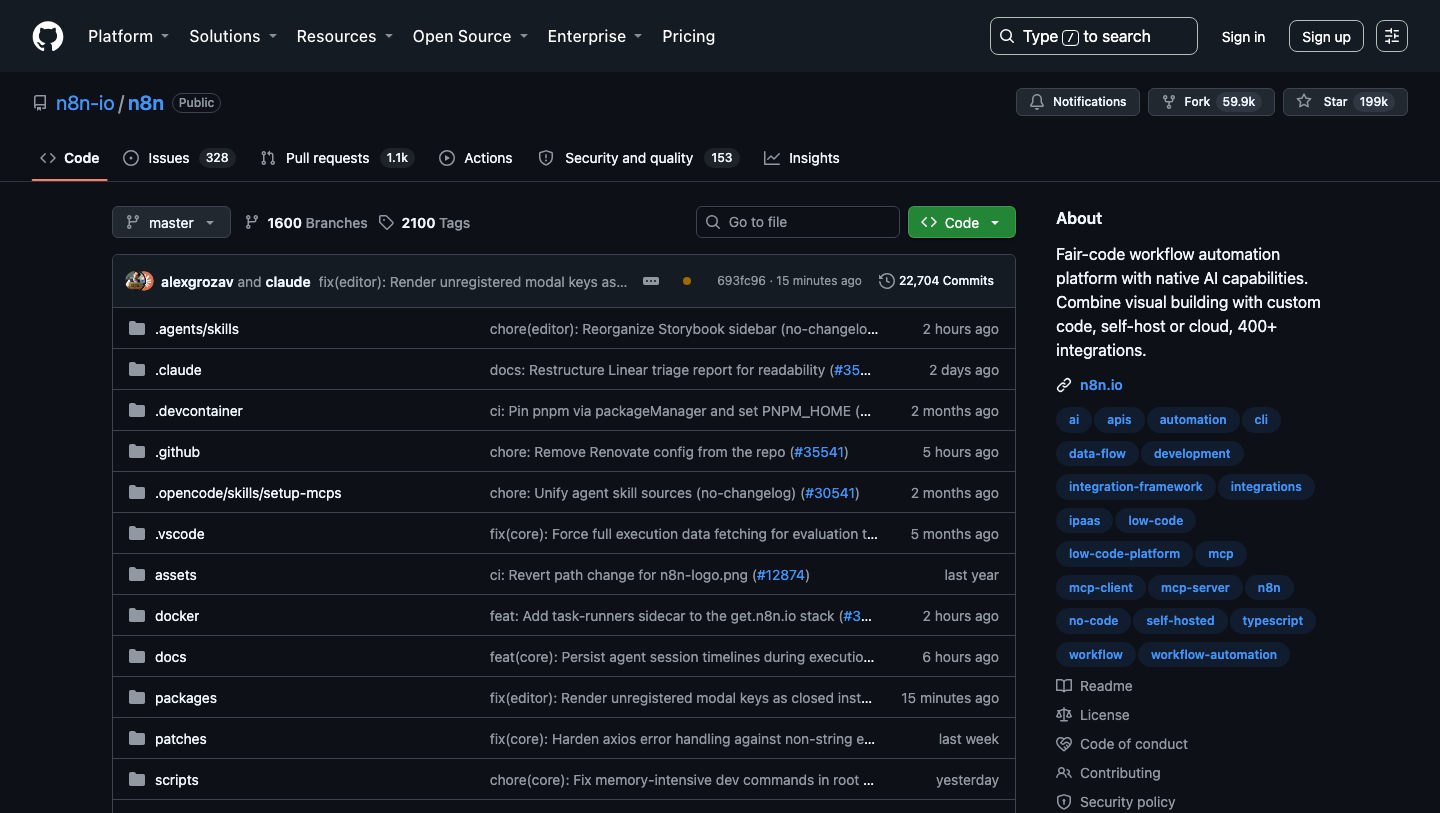Click the folder icon for packages
This screenshot has width=1440, height=813.
pyautogui.click(x=137, y=698)
